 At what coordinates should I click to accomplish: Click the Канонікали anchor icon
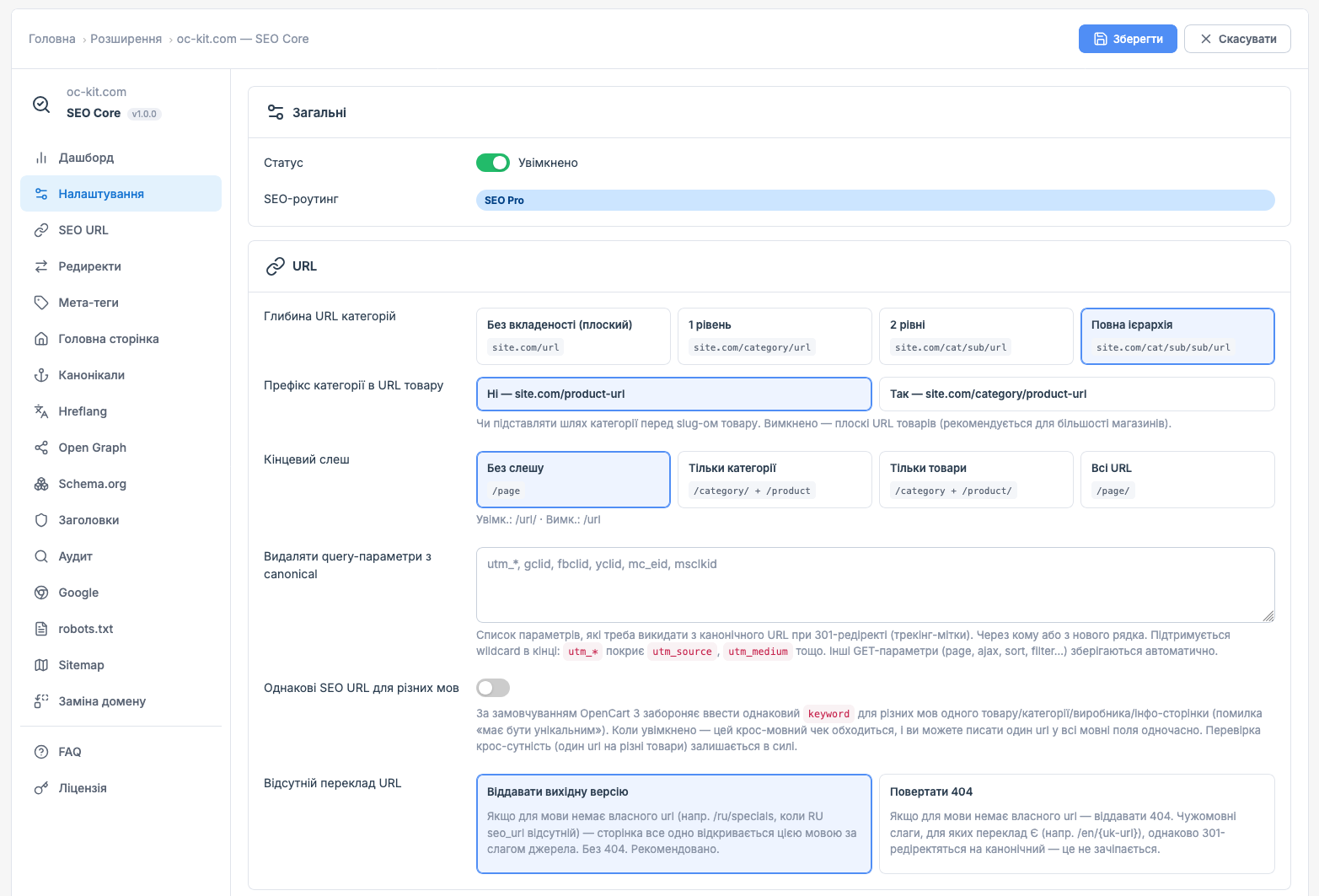coord(41,375)
